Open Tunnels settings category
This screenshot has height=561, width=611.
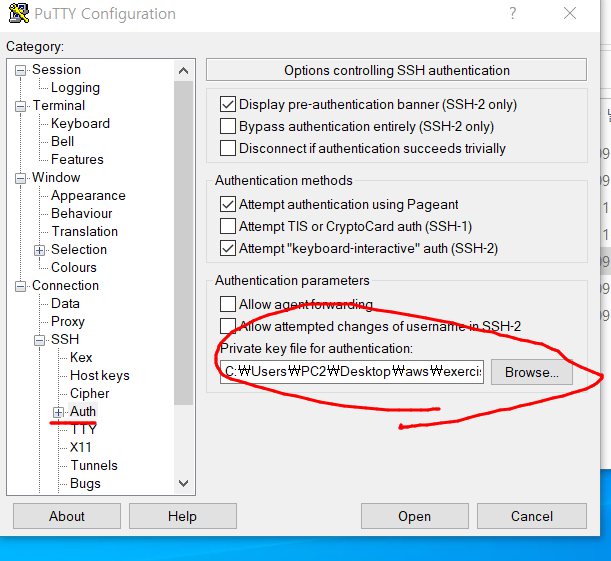94,465
